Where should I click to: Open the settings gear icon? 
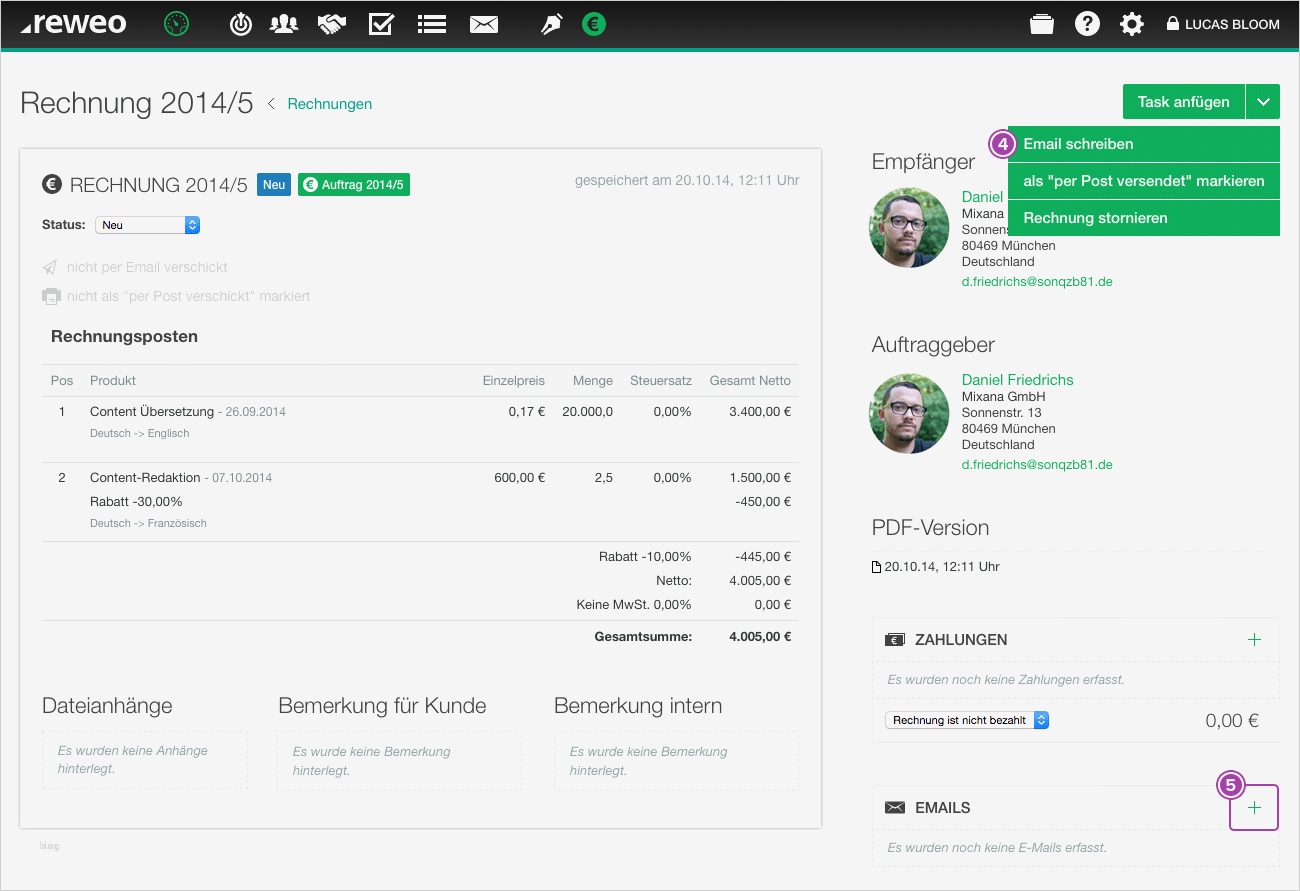(1132, 24)
